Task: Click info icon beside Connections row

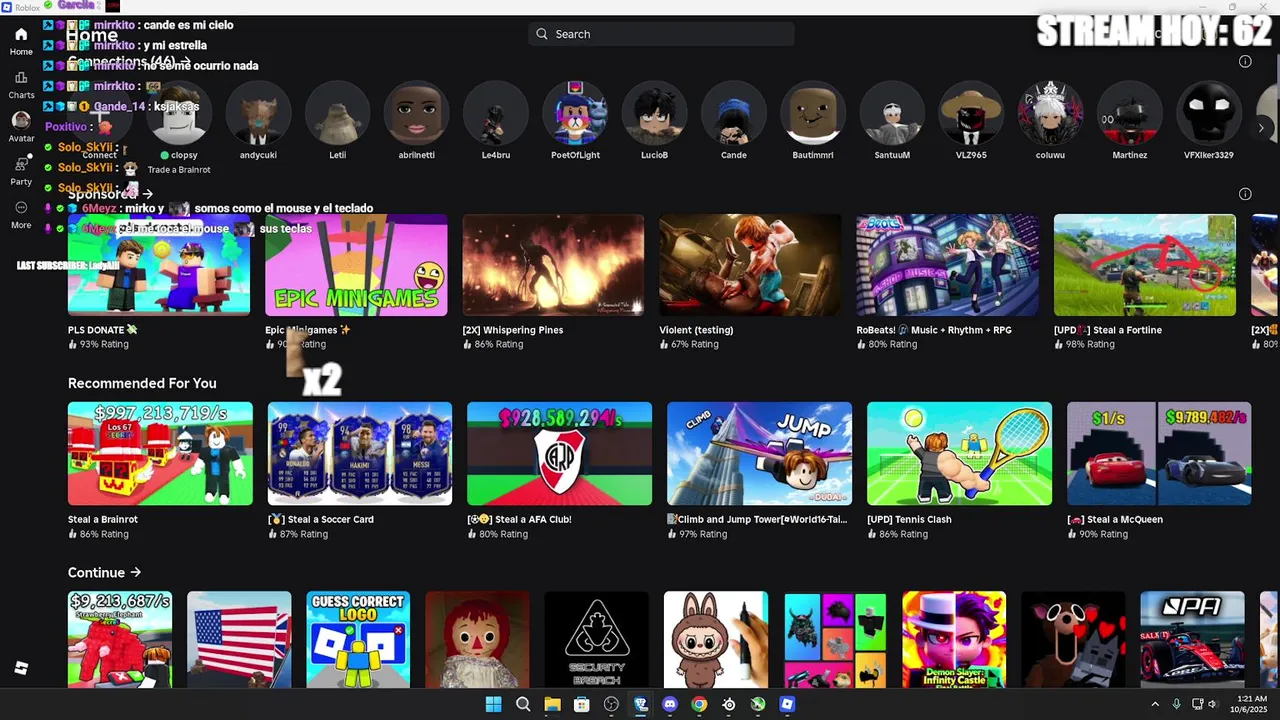Action: [x=1245, y=61]
